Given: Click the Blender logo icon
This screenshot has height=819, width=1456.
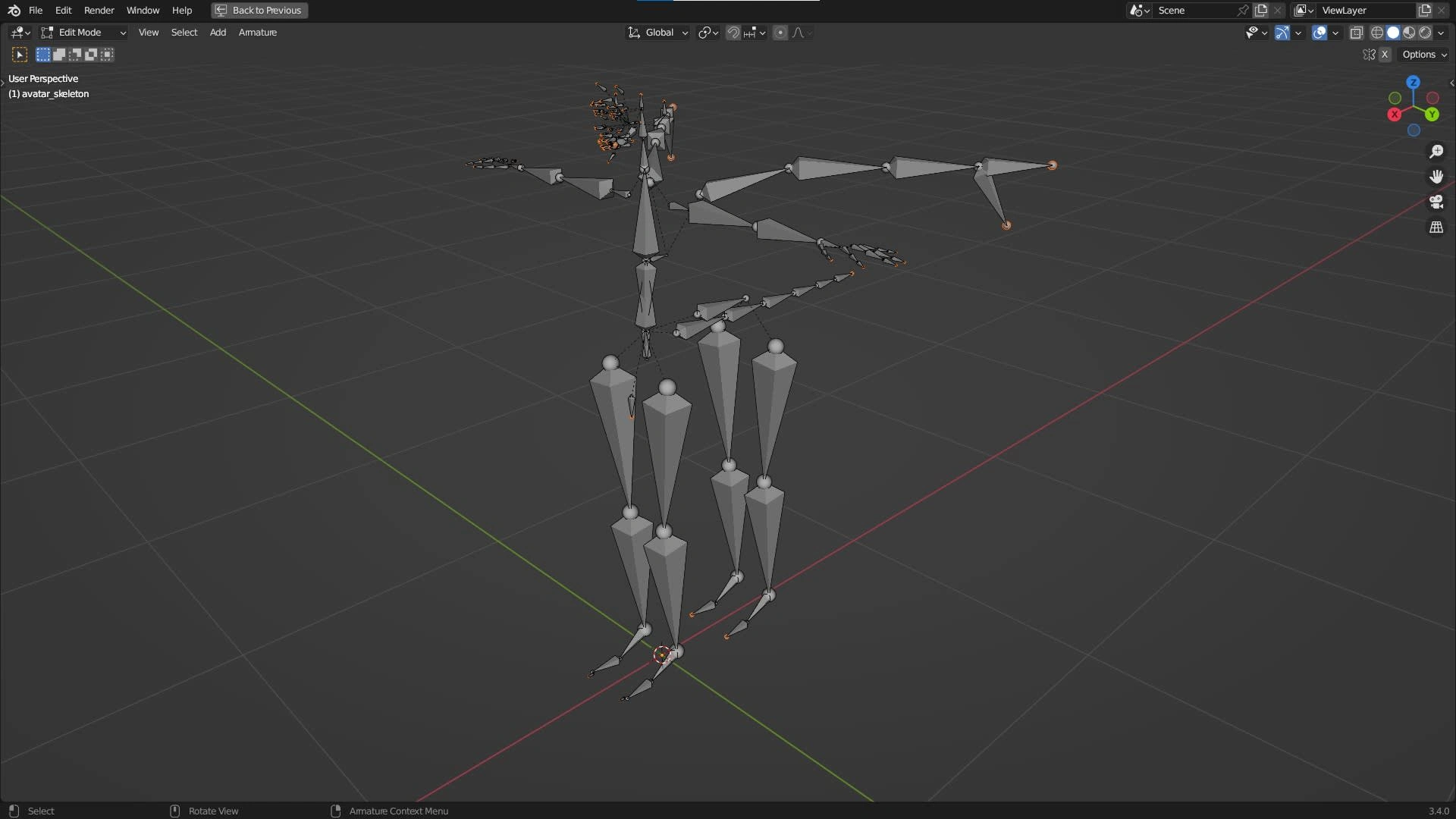Looking at the screenshot, I should tap(14, 11).
